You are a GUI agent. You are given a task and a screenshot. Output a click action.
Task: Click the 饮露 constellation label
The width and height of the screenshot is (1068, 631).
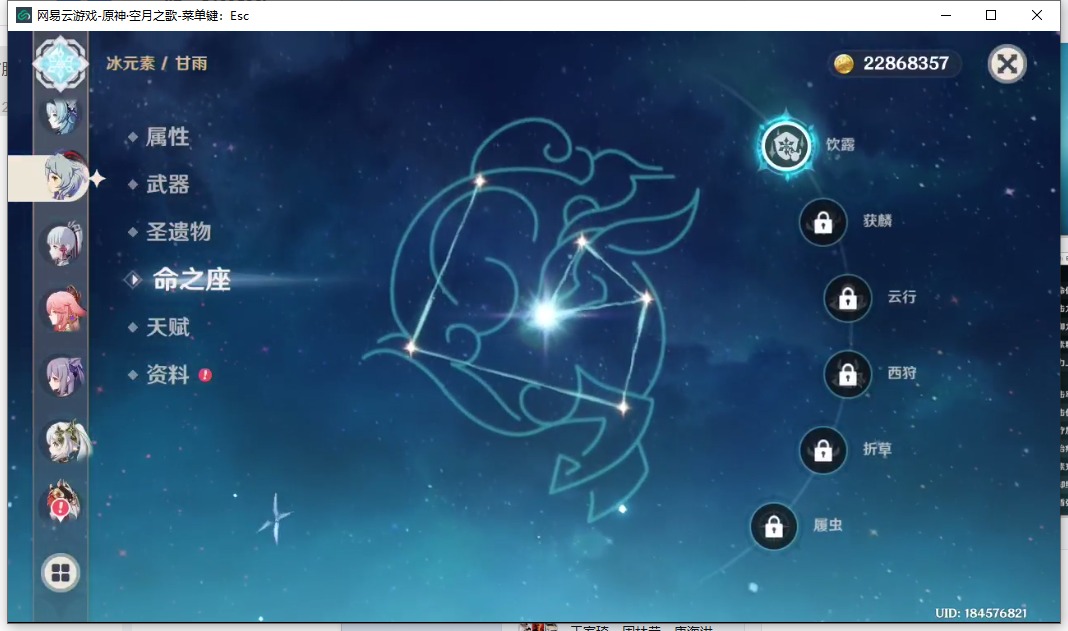(x=840, y=144)
